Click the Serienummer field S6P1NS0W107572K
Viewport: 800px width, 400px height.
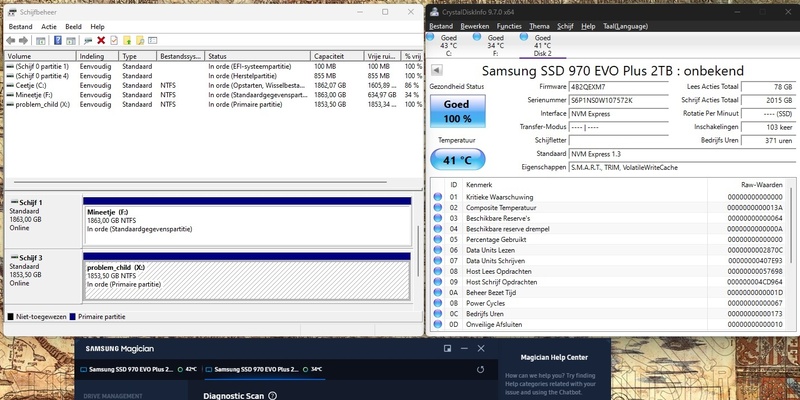coord(618,101)
